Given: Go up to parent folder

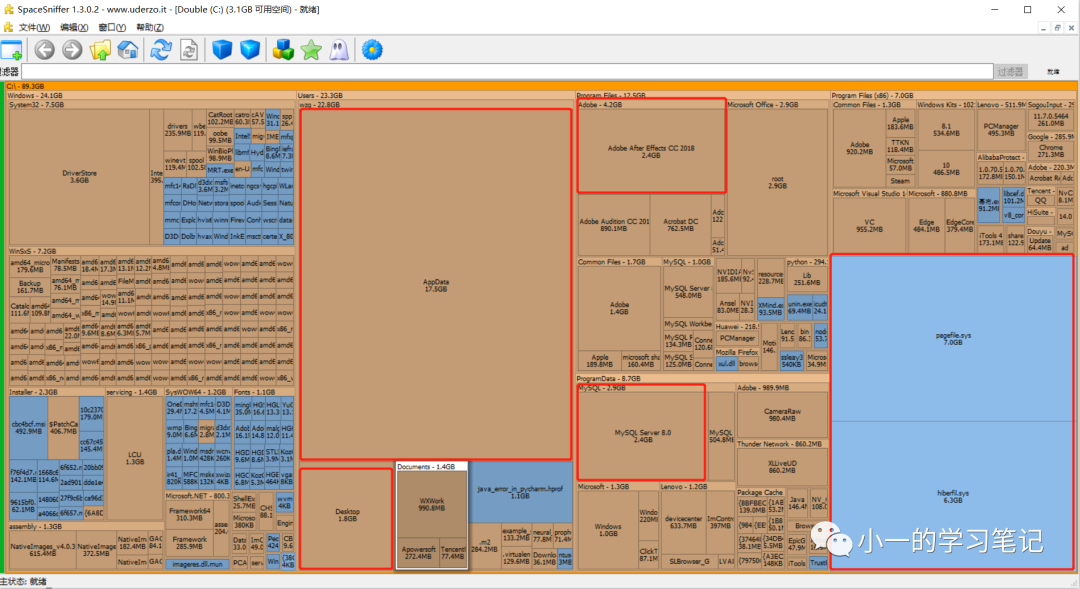Looking at the screenshot, I should [x=101, y=49].
